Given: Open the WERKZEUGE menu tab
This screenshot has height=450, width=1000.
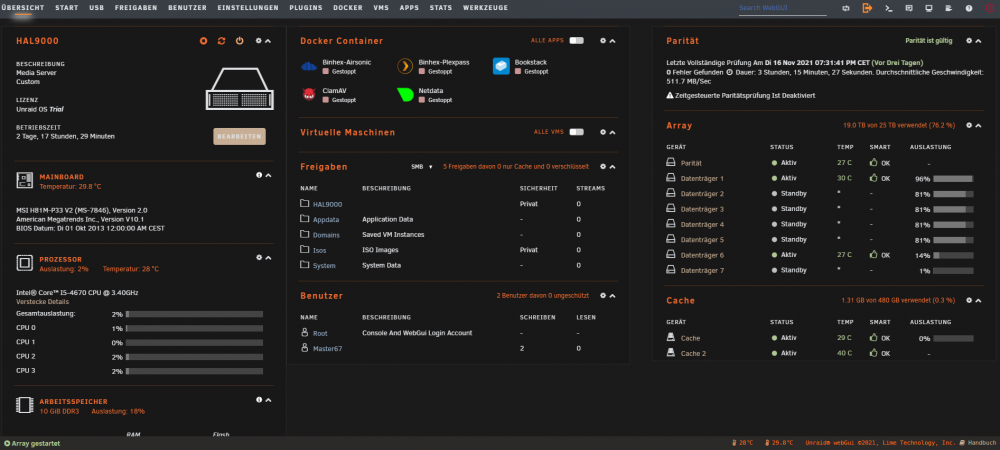Looking at the screenshot, I should pos(485,8).
